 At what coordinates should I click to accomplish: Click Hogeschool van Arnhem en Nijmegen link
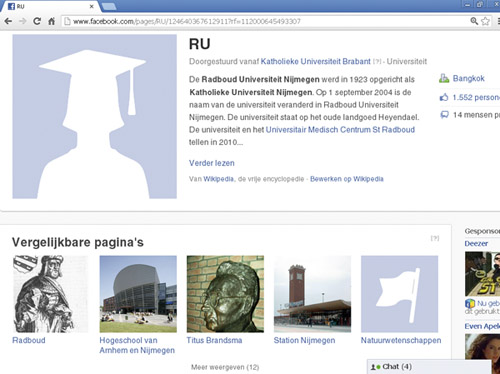pyautogui.click(x=137, y=345)
